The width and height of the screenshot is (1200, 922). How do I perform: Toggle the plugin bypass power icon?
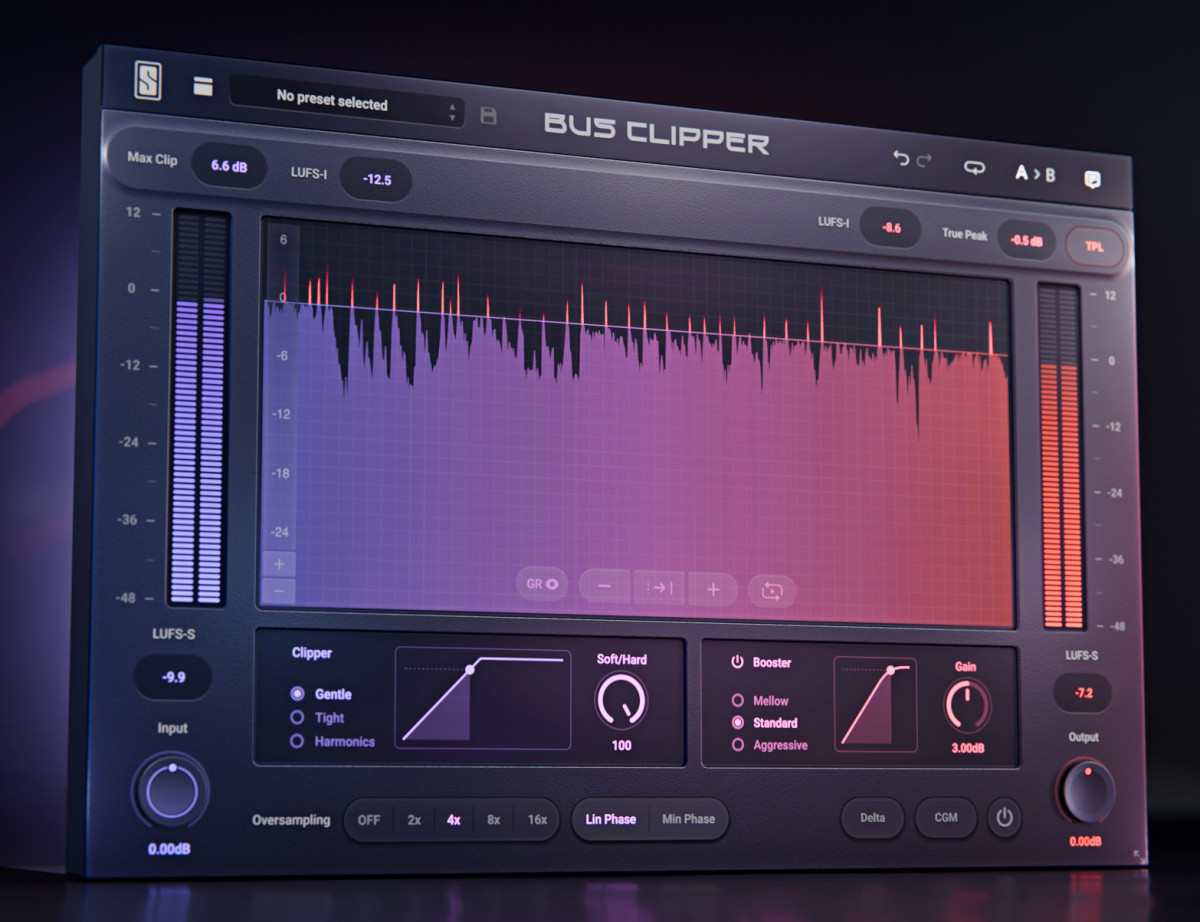(1004, 819)
